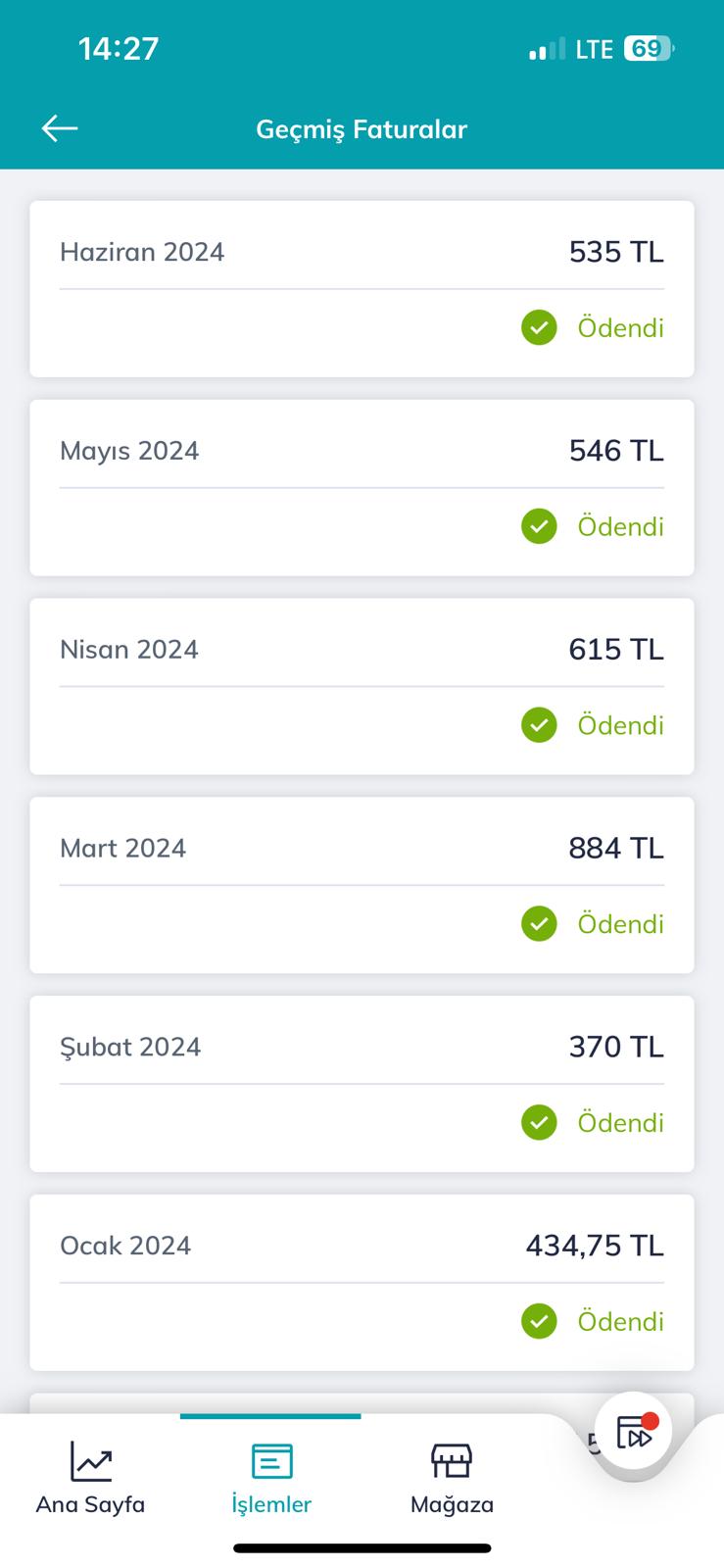Open the Haziran 2024 invoice card
This screenshot has width=724, height=1568.
362,289
